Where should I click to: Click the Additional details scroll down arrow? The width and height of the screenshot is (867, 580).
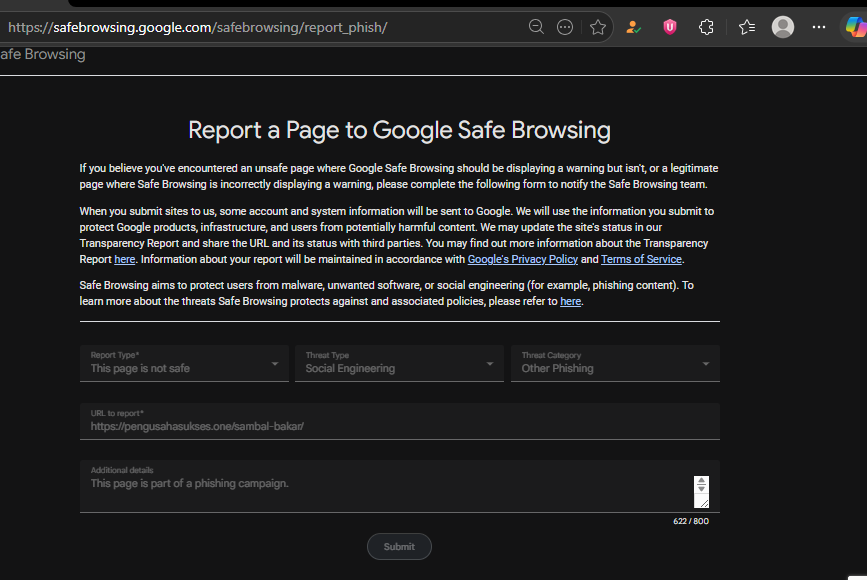(x=701, y=488)
